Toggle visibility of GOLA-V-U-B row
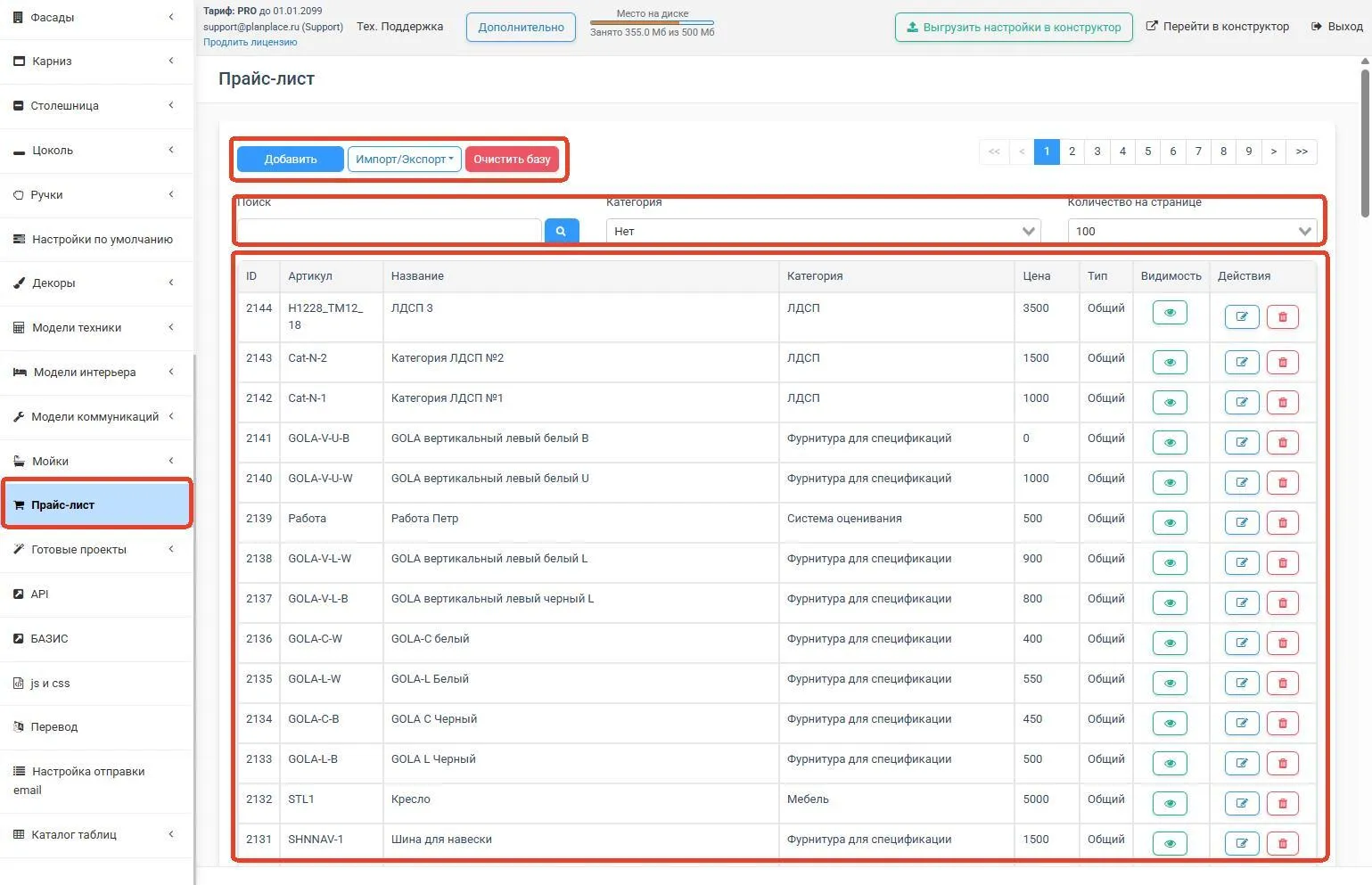The height and width of the screenshot is (885, 1372). click(x=1170, y=442)
